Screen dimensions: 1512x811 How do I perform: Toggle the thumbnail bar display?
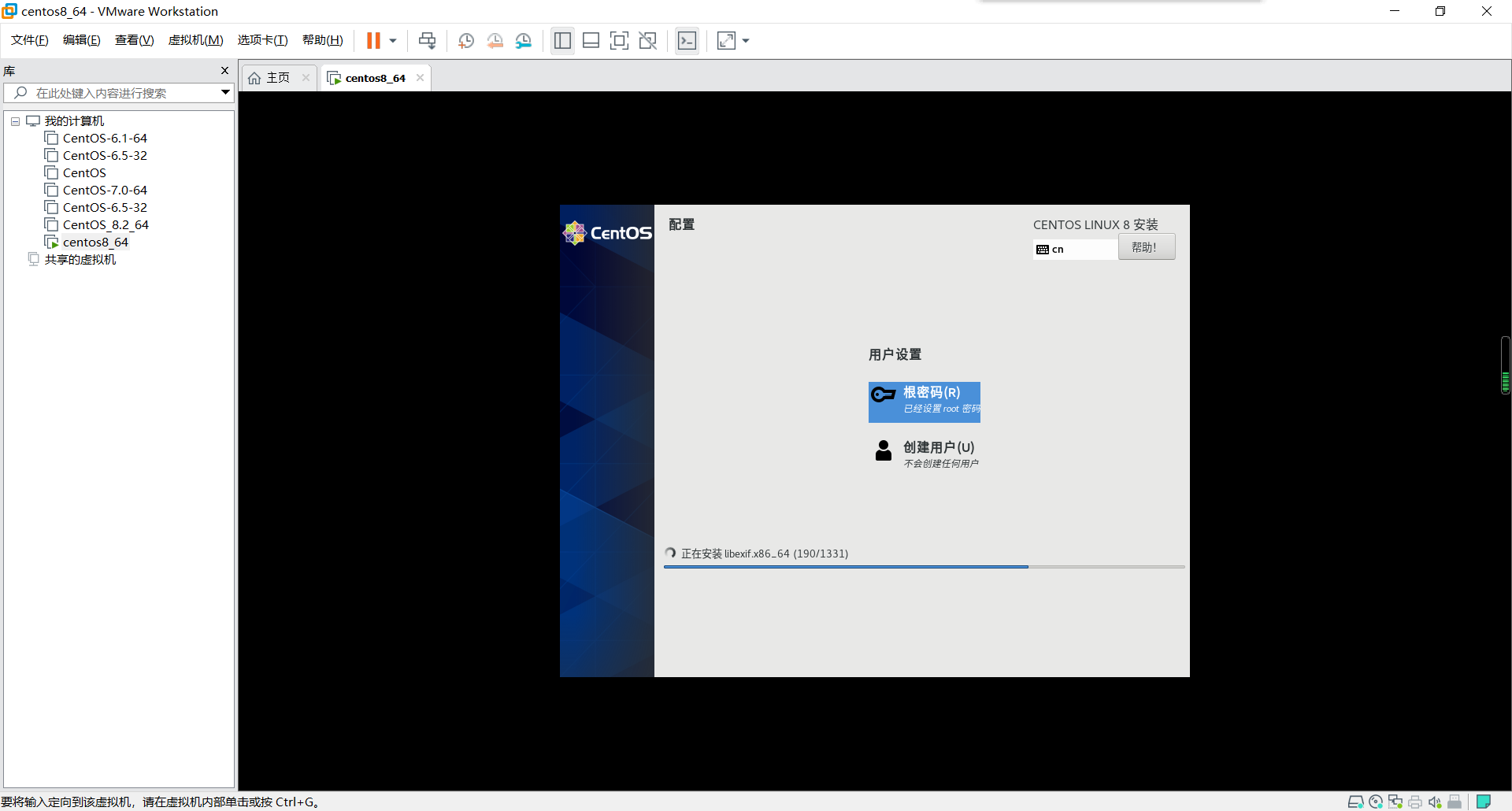coord(591,40)
